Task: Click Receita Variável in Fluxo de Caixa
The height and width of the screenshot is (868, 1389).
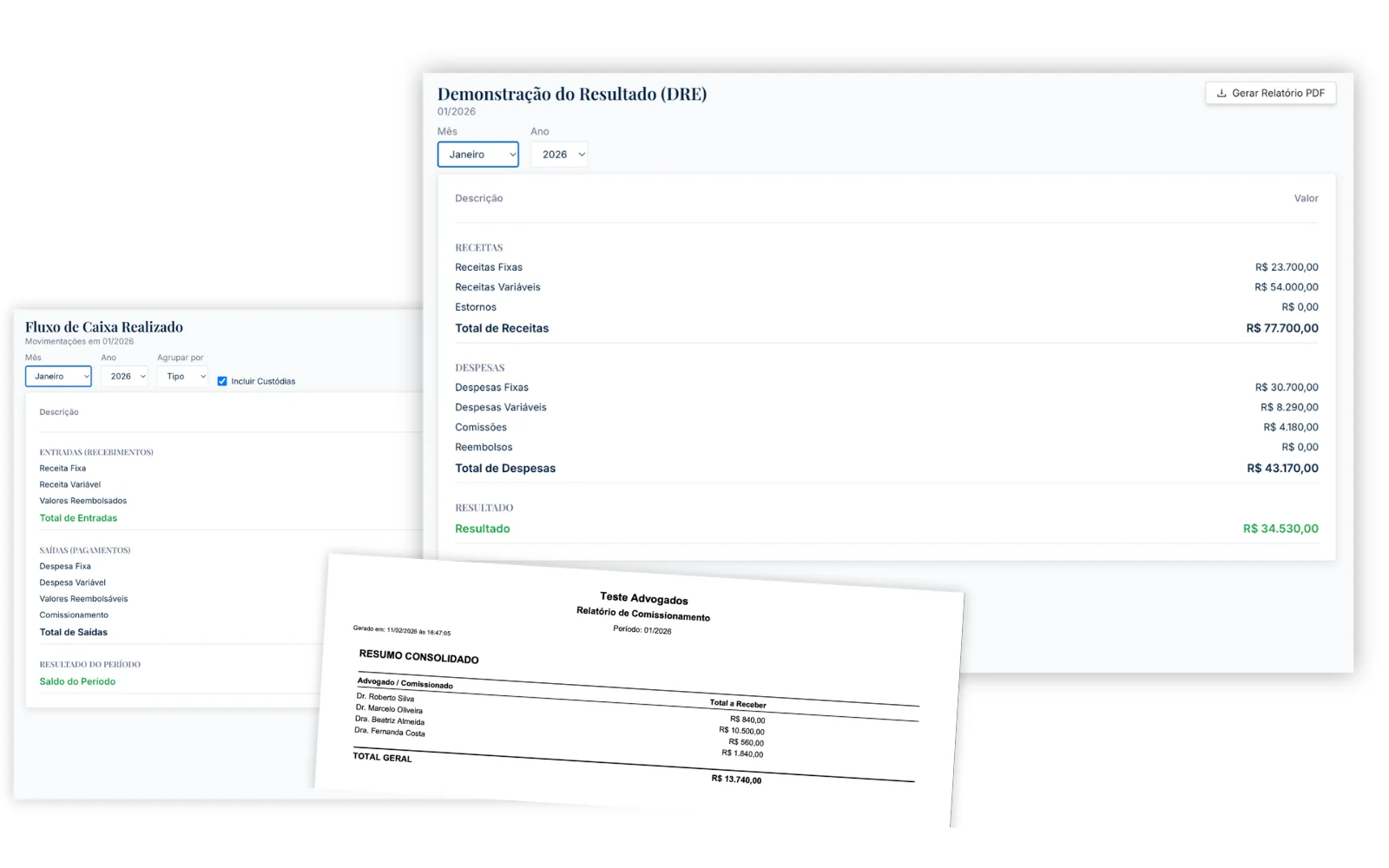Action: pos(70,484)
